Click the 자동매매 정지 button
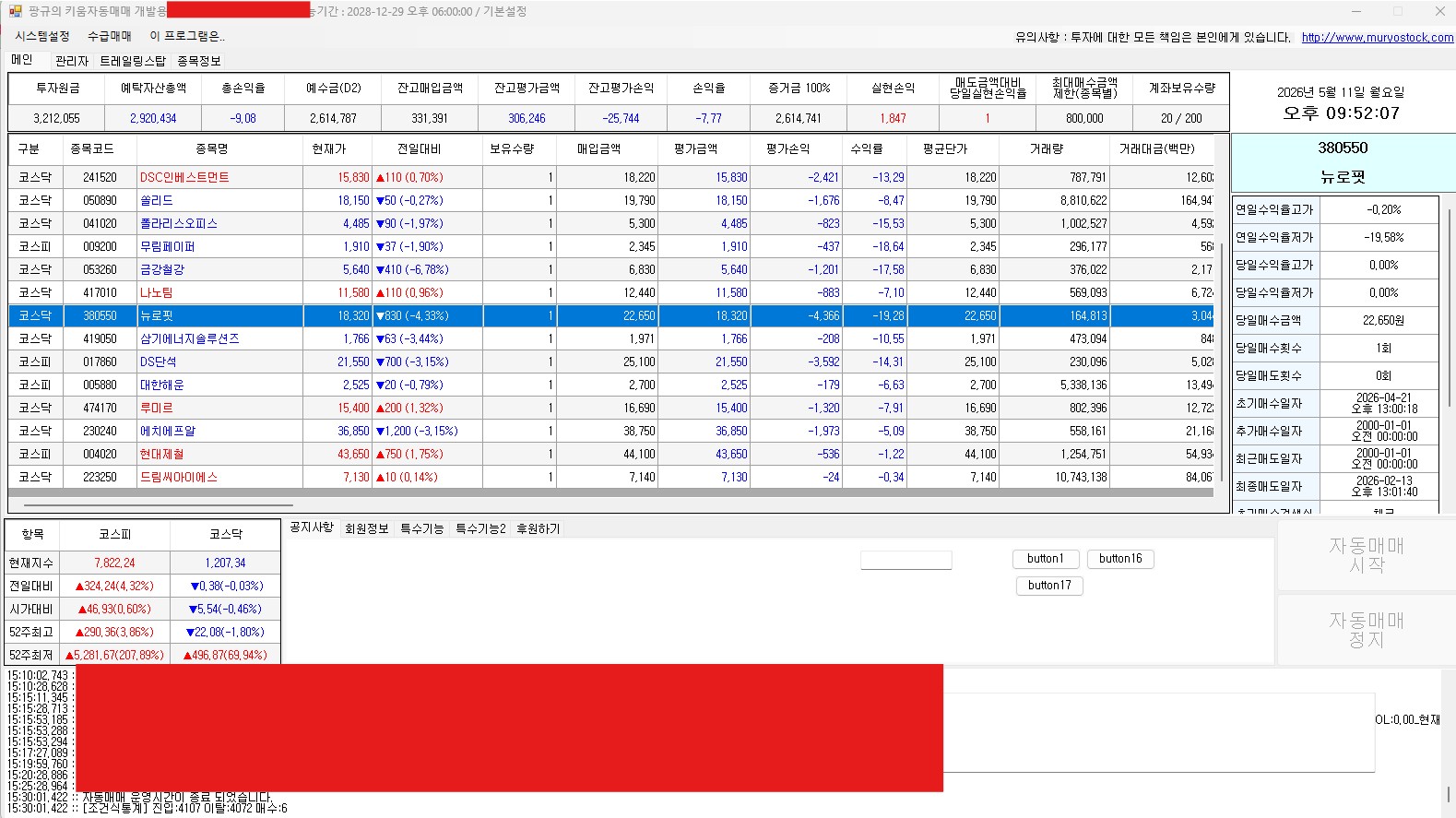1456x818 pixels. click(x=1367, y=630)
